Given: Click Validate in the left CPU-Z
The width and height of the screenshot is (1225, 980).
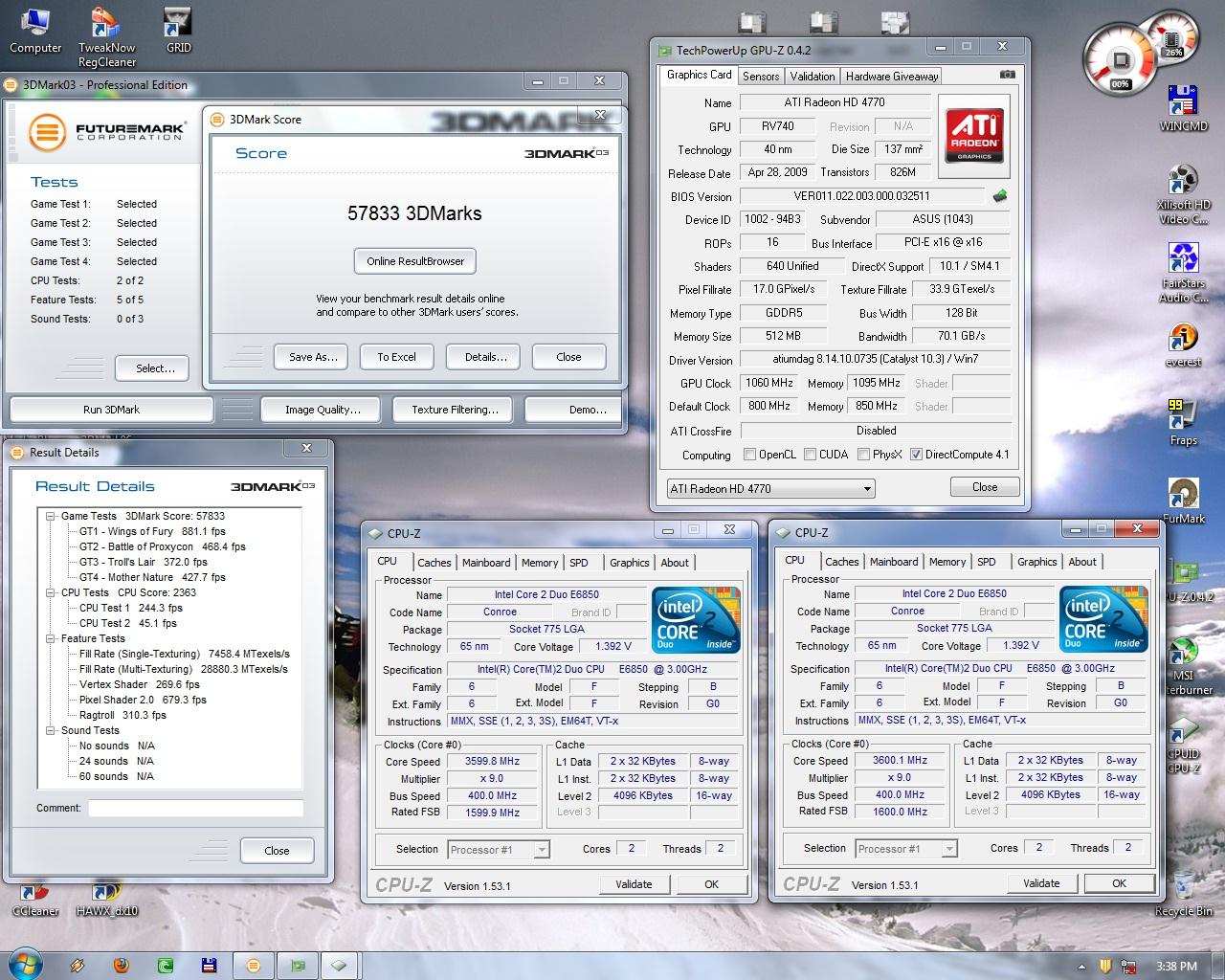Looking at the screenshot, I should pos(634,884).
